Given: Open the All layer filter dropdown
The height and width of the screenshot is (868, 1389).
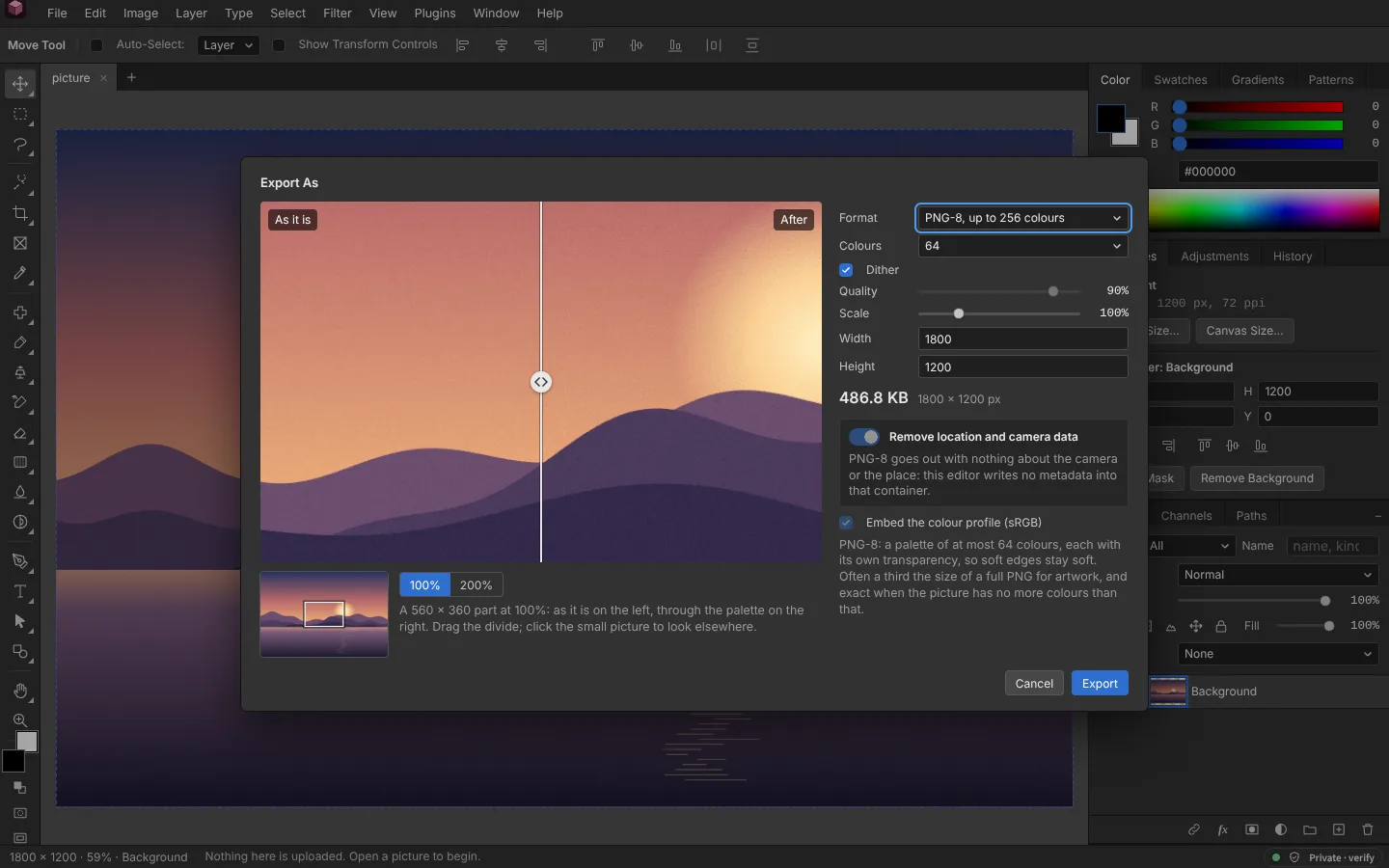Looking at the screenshot, I should point(1190,546).
